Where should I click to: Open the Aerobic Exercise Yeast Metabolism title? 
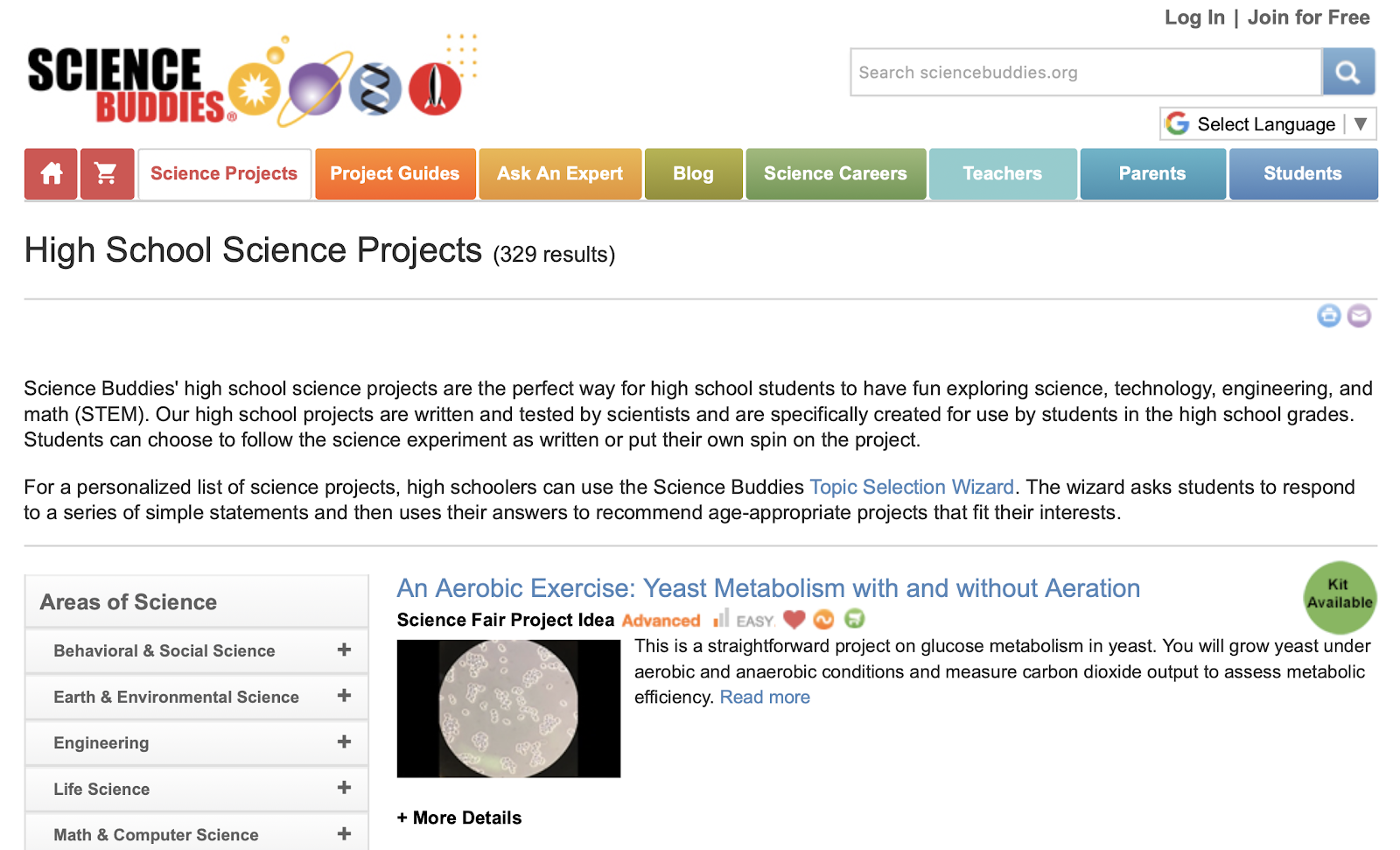768,588
